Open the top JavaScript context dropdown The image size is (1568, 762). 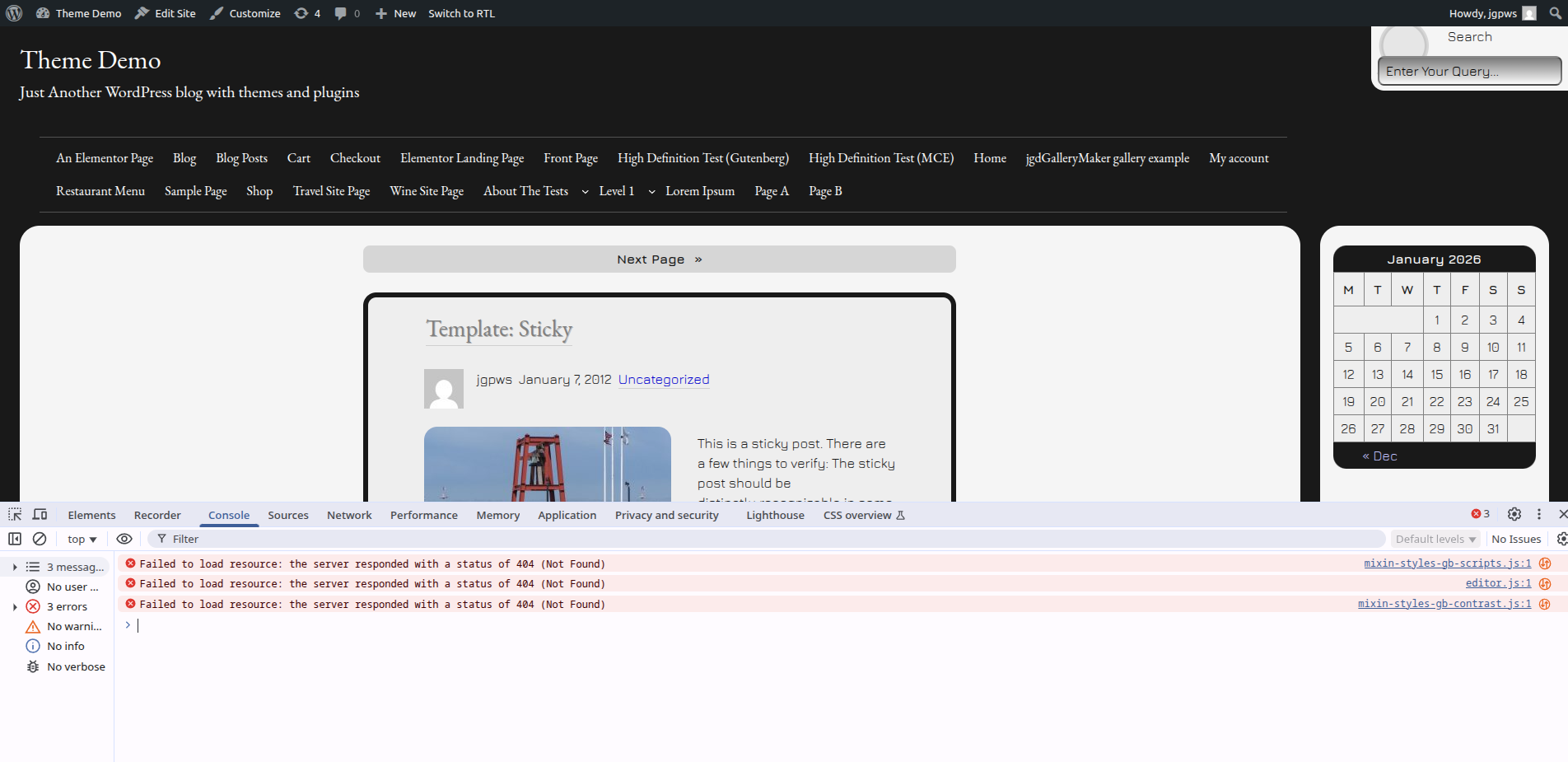click(82, 539)
